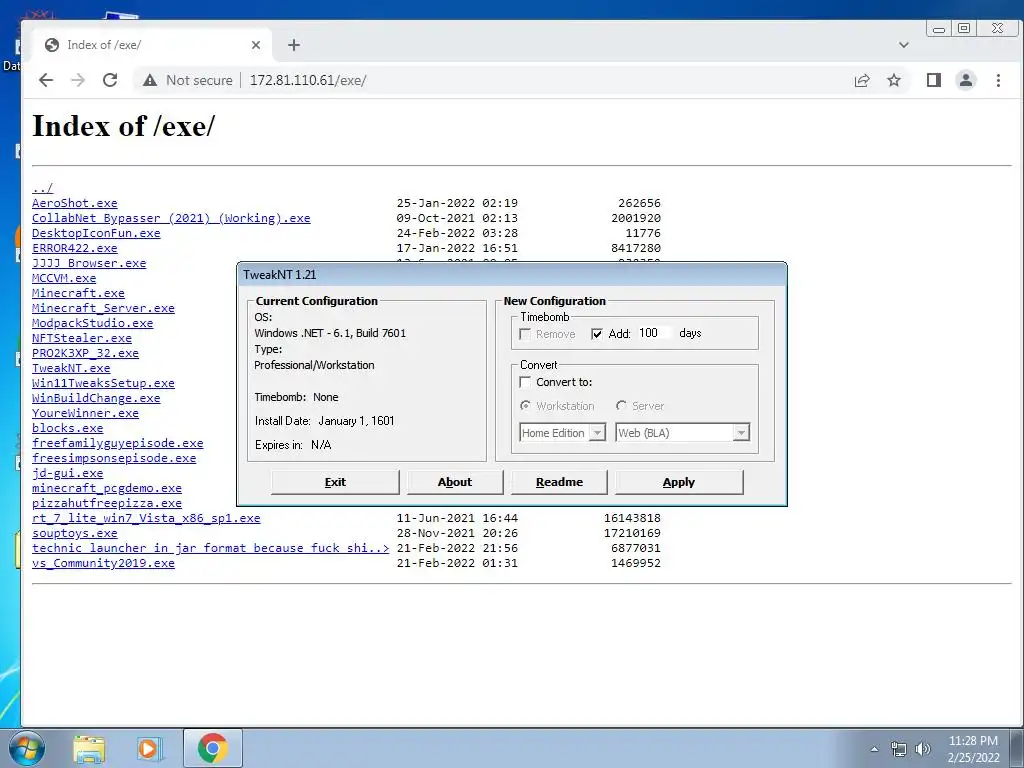Click the Win11TweaksSetup.exe link
The width and height of the screenshot is (1024, 768).
click(103, 383)
